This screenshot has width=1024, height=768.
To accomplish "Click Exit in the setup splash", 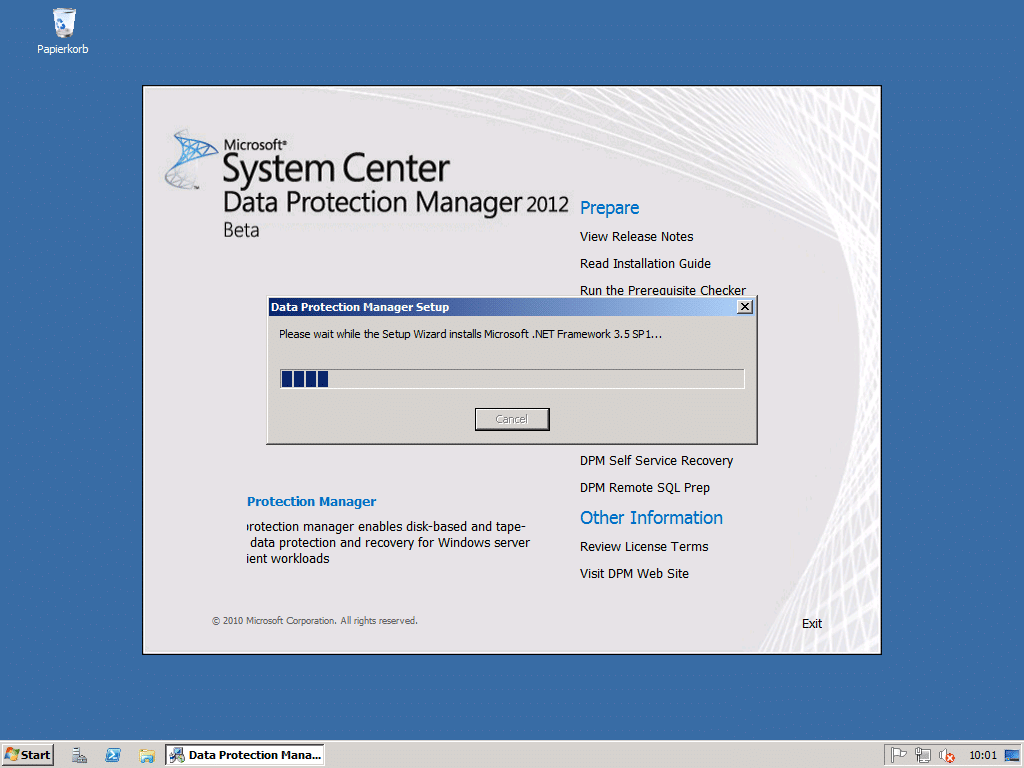I will tap(812, 624).
